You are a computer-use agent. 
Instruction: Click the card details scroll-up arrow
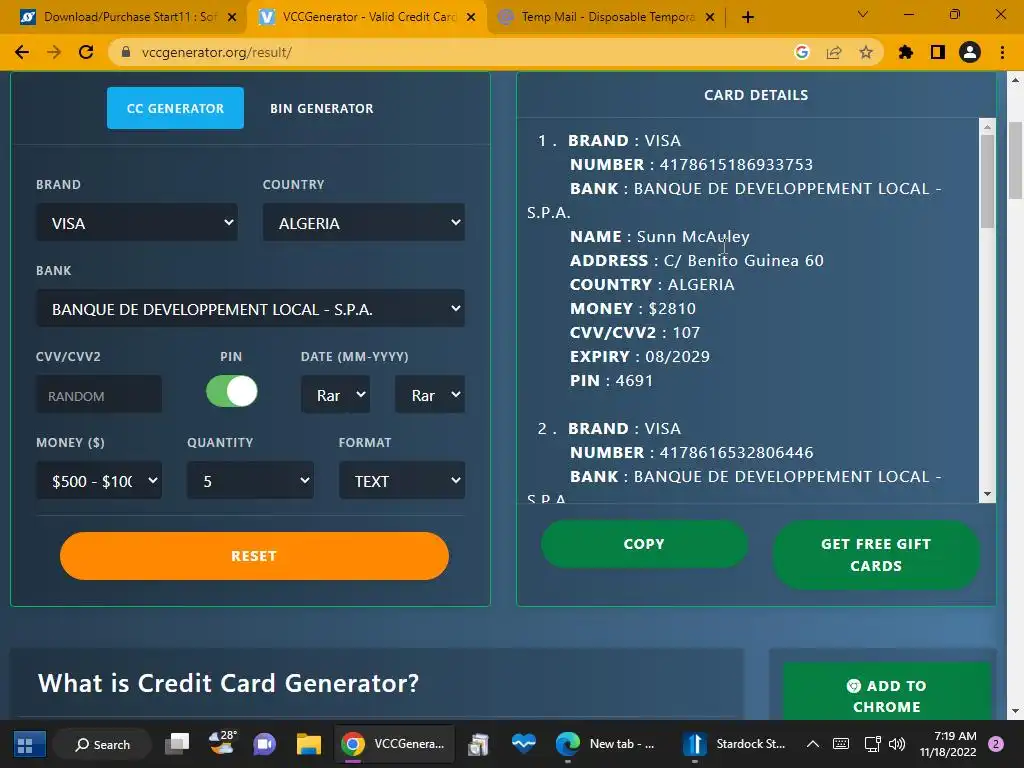point(987,126)
